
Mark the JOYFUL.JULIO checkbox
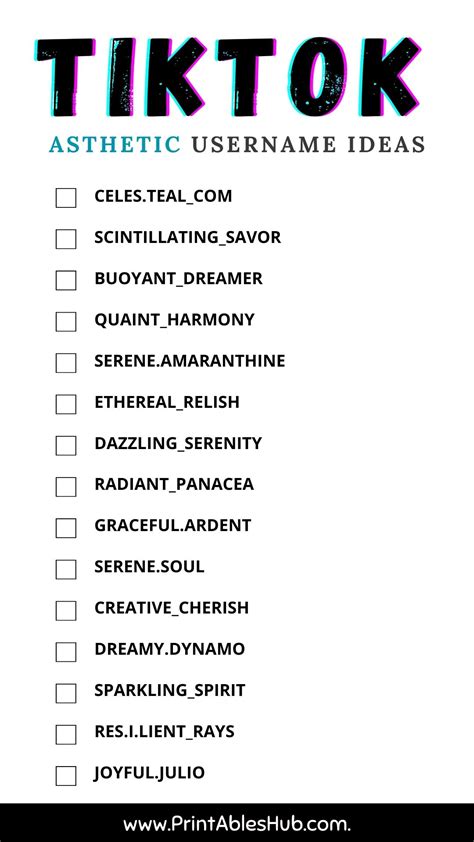coord(66,776)
